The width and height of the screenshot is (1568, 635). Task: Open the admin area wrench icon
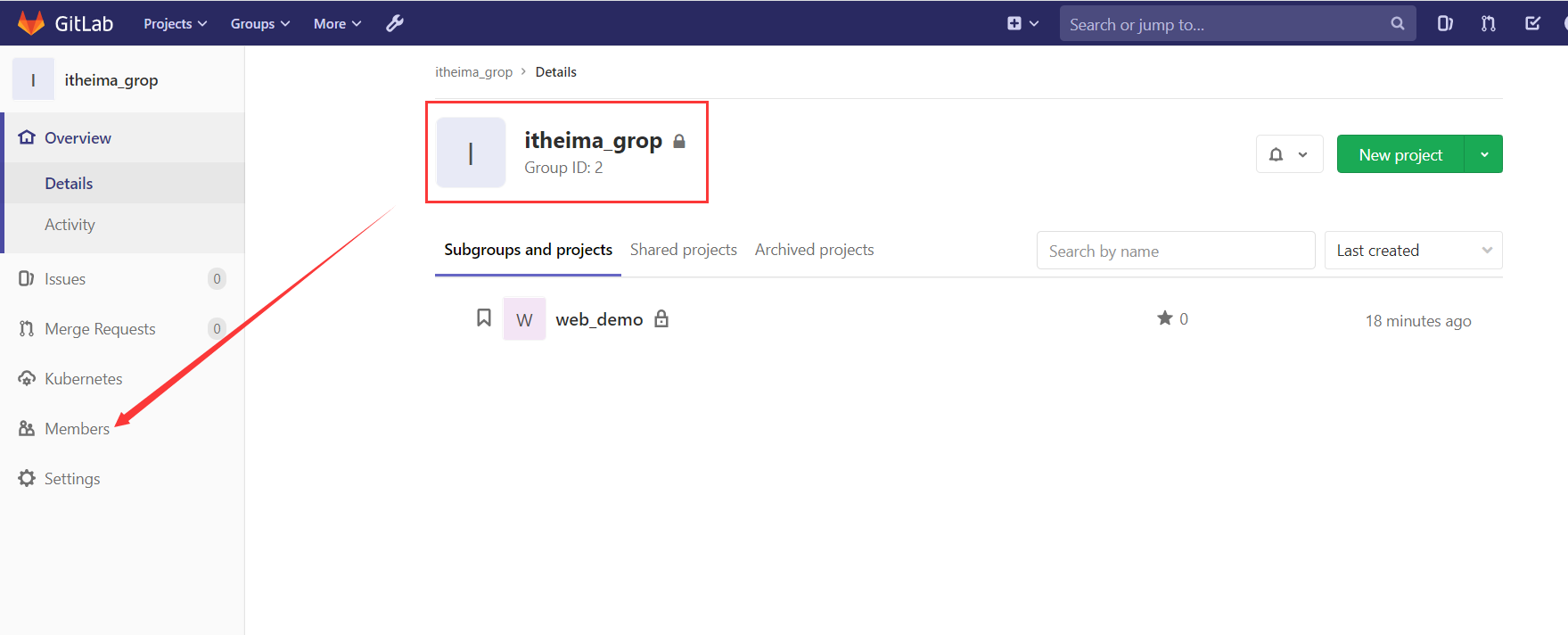point(395,23)
